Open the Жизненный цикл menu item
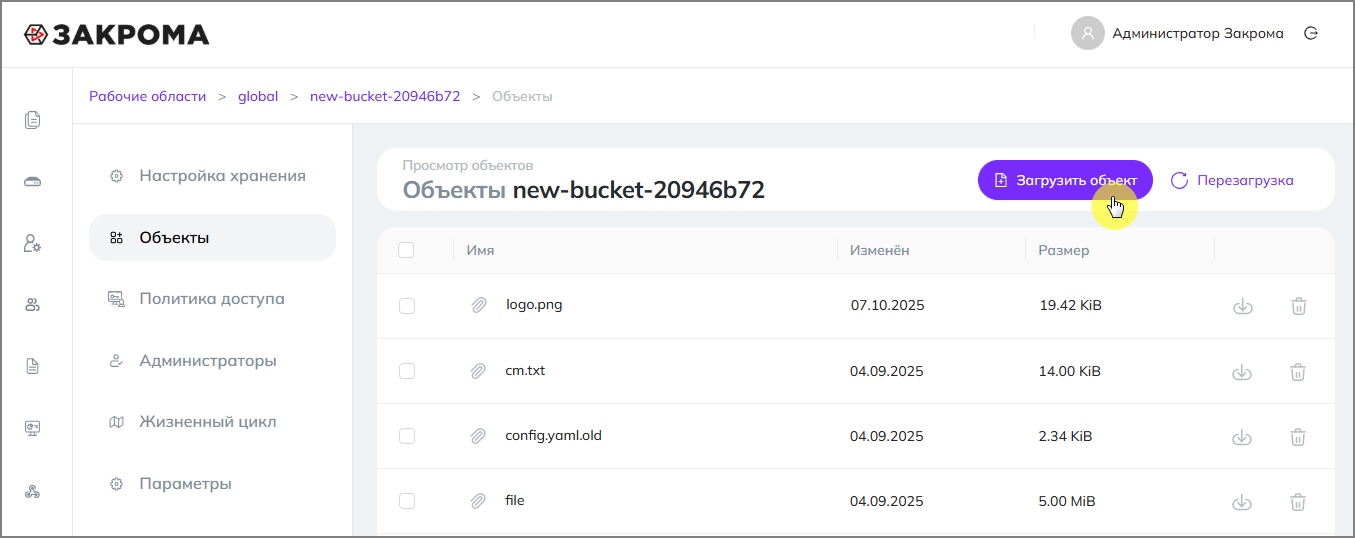1355x538 pixels. 207,422
